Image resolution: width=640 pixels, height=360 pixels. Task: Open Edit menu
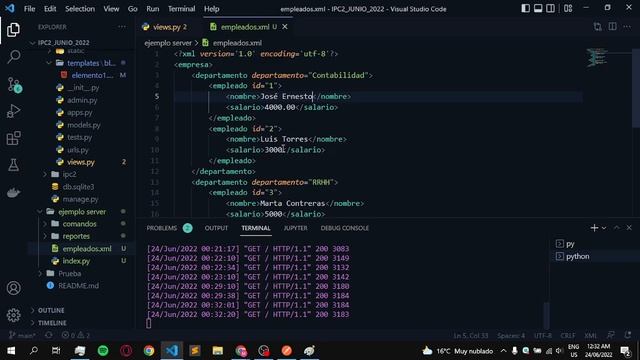tap(50, 9)
